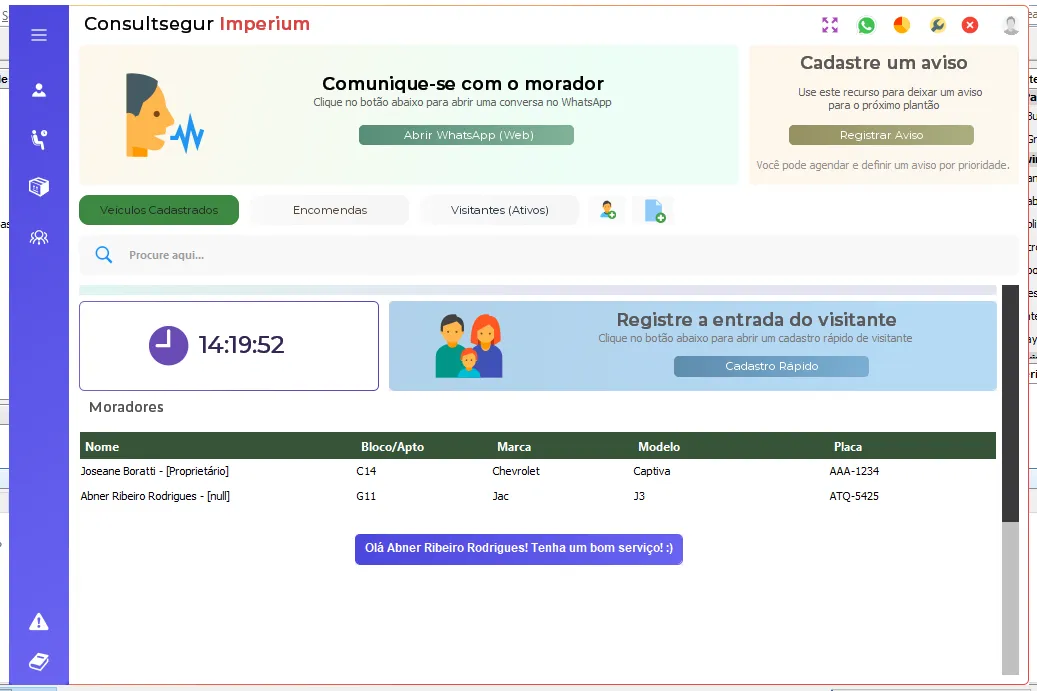Screen dimensions: 1037x691
Task: Click the Nome column header
Action: tap(102, 447)
